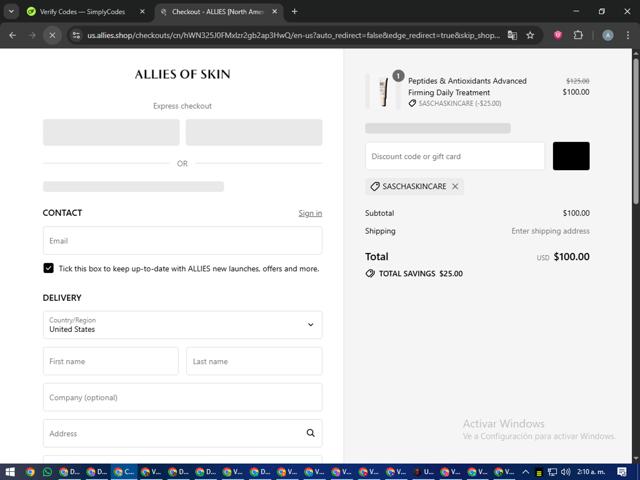This screenshot has width=640, height=480.
Task: Untick the ALLIES newsletter checkbox
Action: (x=49, y=268)
